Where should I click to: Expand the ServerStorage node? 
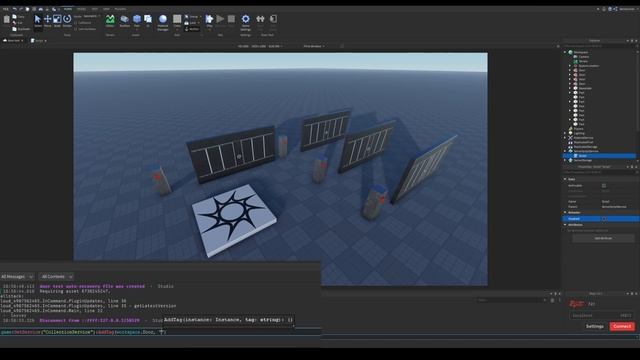(565, 160)
